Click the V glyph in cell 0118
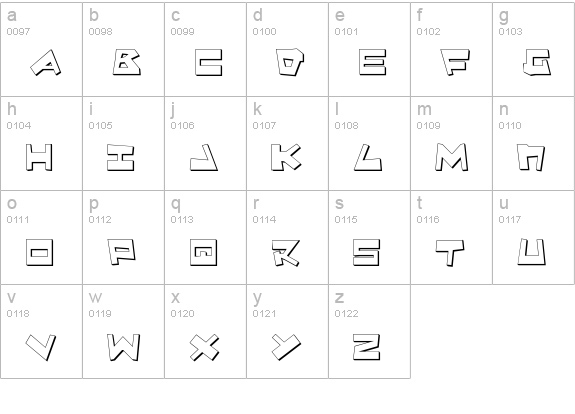 click(x=41, y=347)
